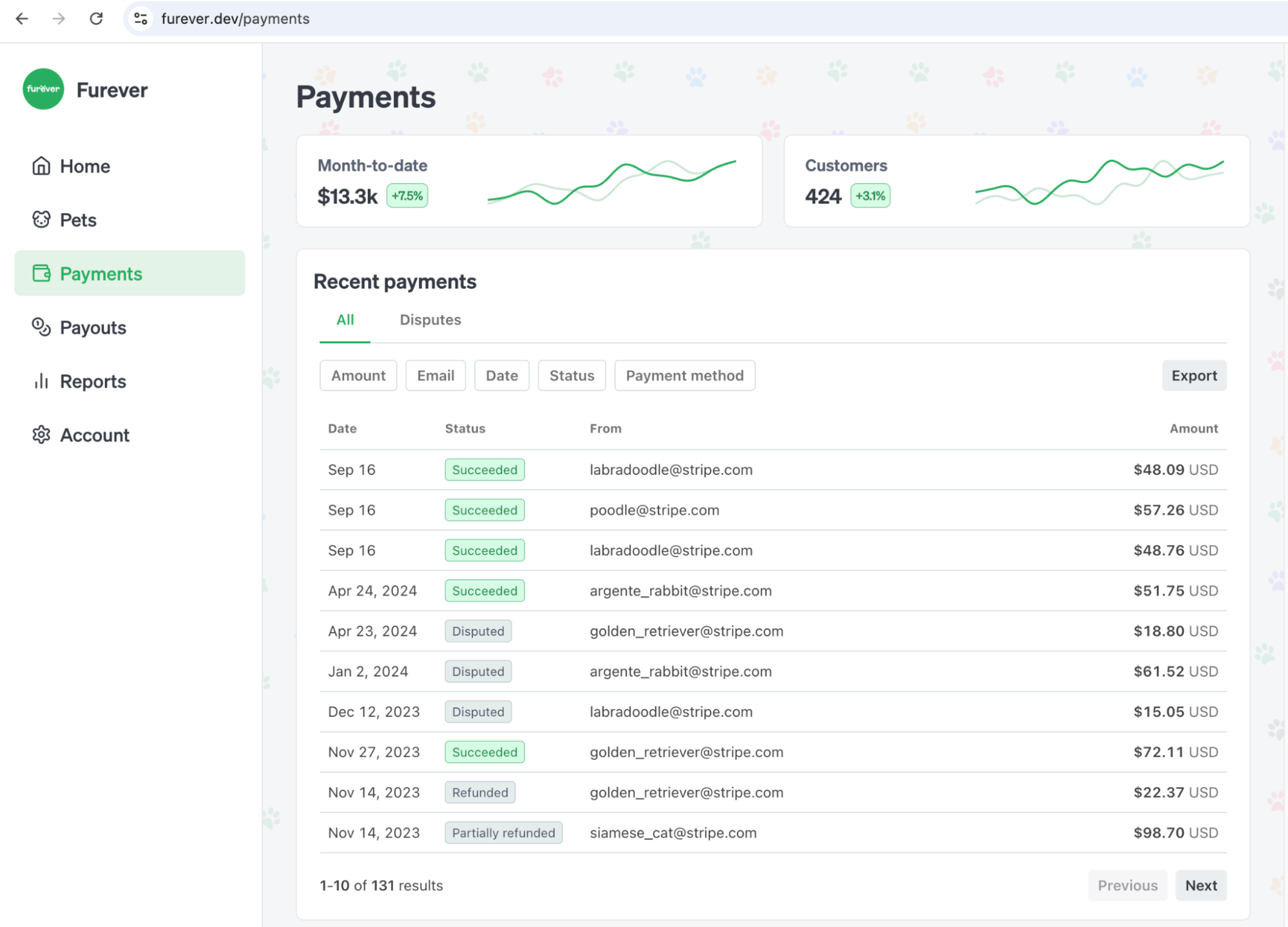The width and height of the screenshot is (1288, 927).
Task: Click the $48.09 USD amount
Action: click(1176, 470)
